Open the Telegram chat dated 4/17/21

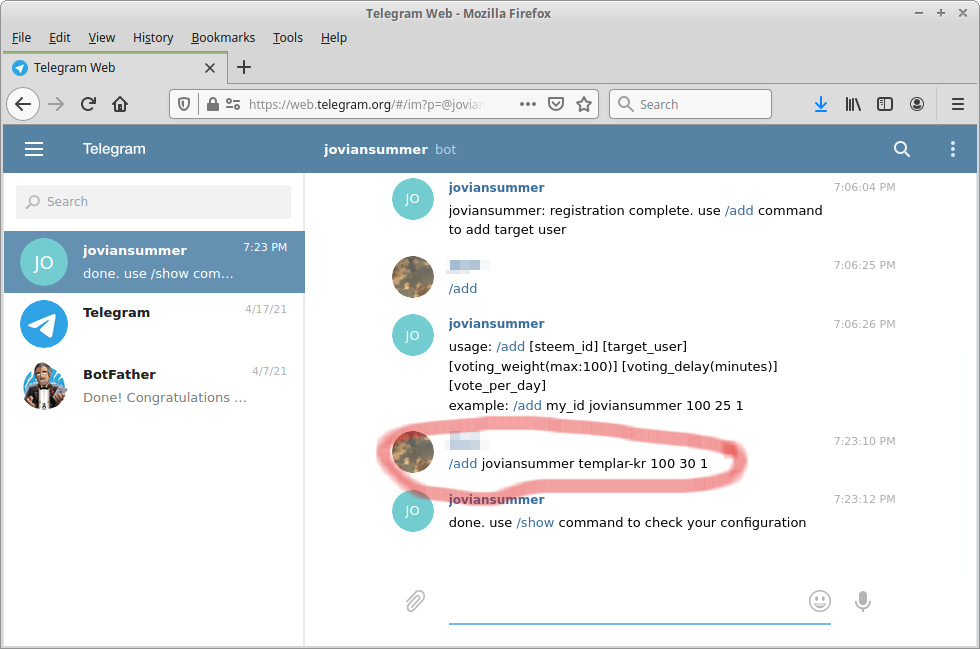(x=154, y=324)
